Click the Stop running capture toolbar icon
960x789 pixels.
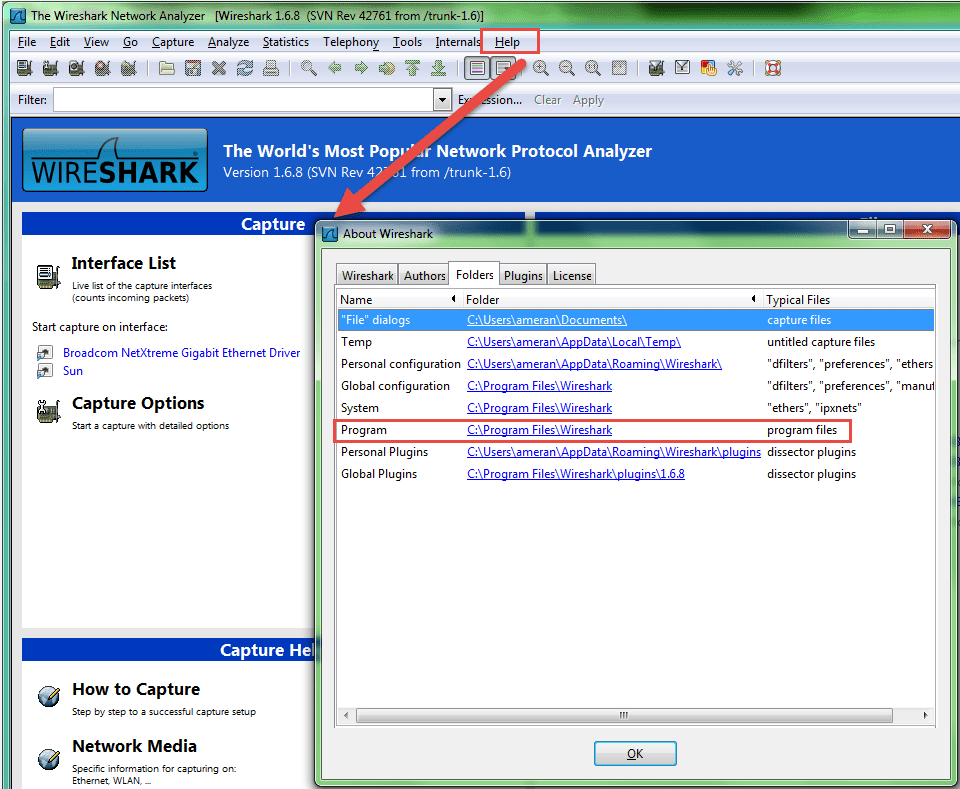(102, 68)
